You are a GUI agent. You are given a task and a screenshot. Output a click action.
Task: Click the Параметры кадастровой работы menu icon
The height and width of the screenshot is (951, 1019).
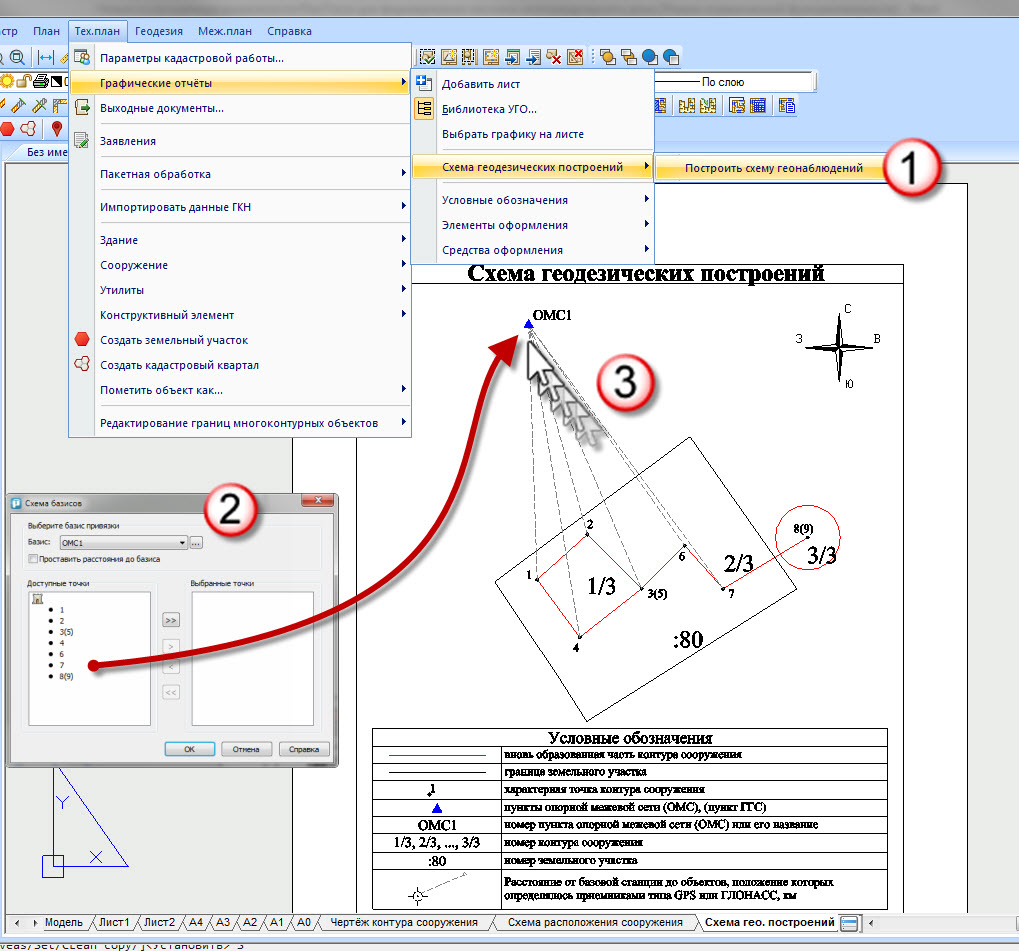(82, 57)
